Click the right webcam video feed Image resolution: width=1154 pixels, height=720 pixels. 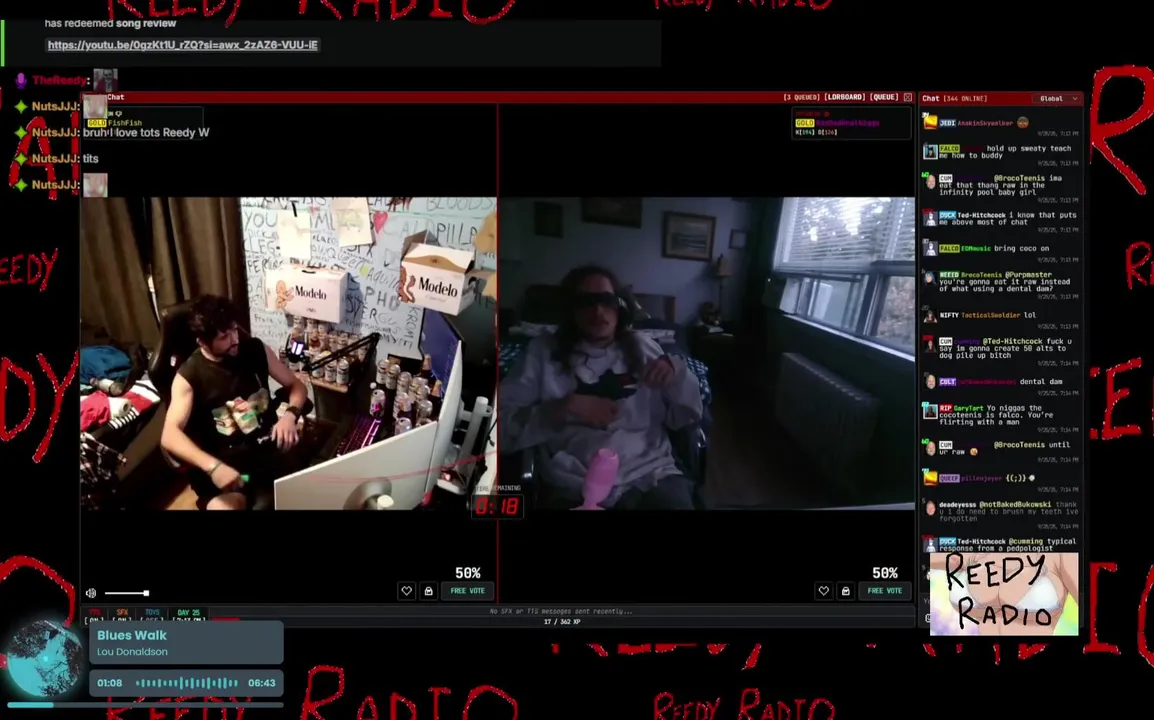tap(707, 353)
